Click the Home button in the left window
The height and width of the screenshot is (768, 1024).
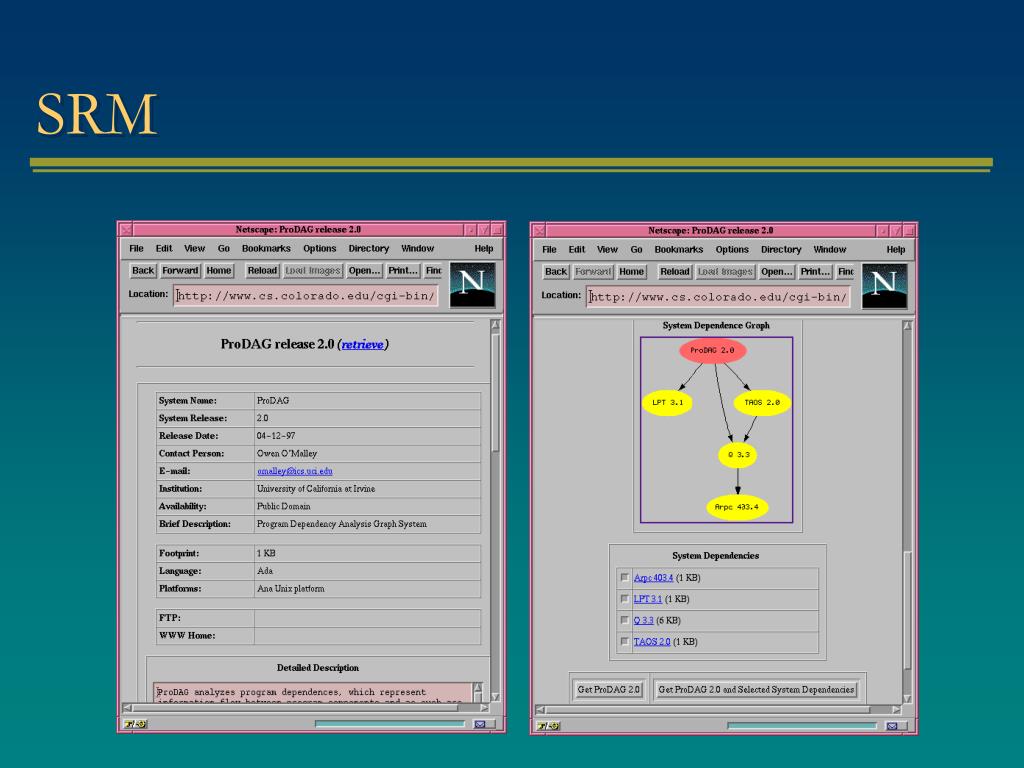pos(219,270)
